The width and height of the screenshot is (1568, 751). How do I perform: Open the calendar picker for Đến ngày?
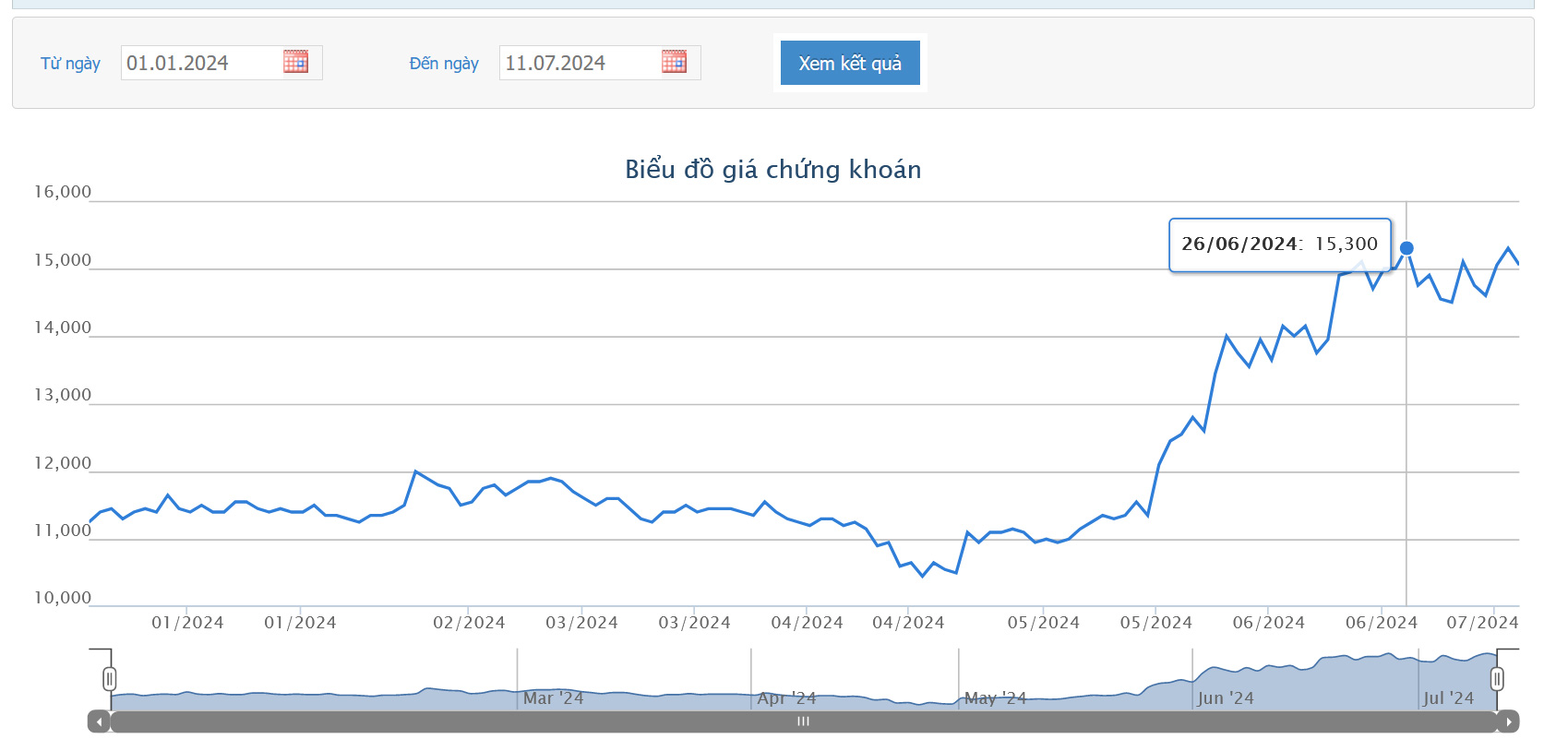[x=674, y=62]
